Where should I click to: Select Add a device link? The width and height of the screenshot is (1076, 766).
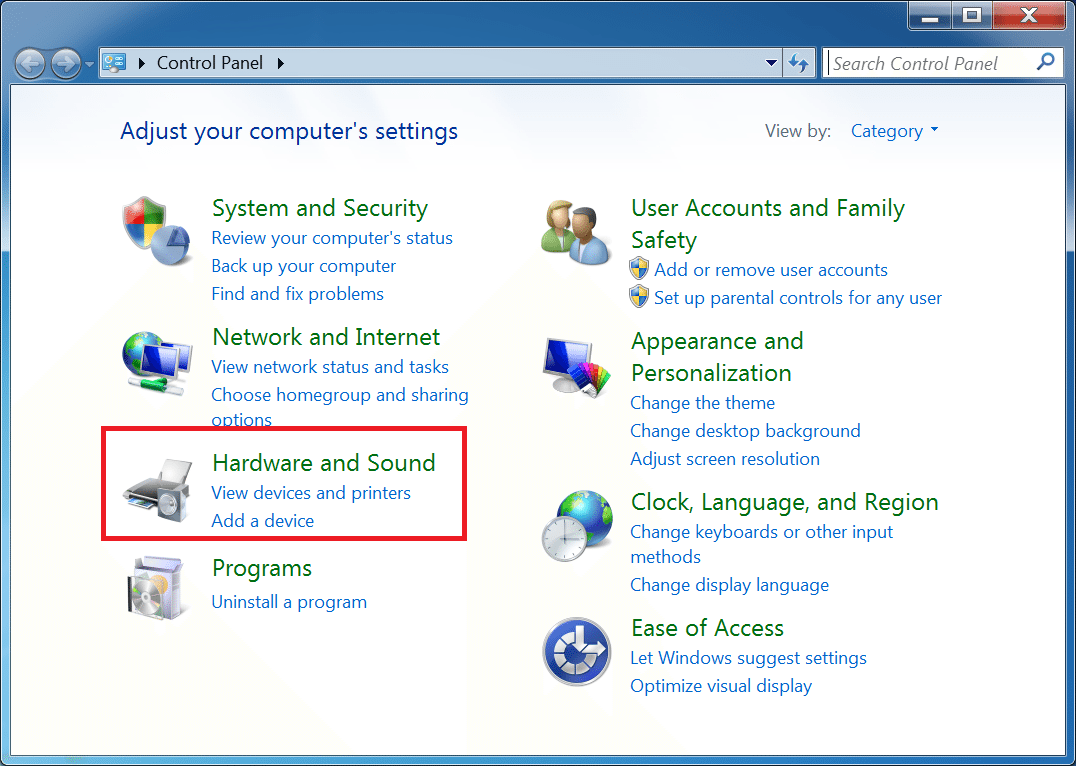[x=263, y=521]
